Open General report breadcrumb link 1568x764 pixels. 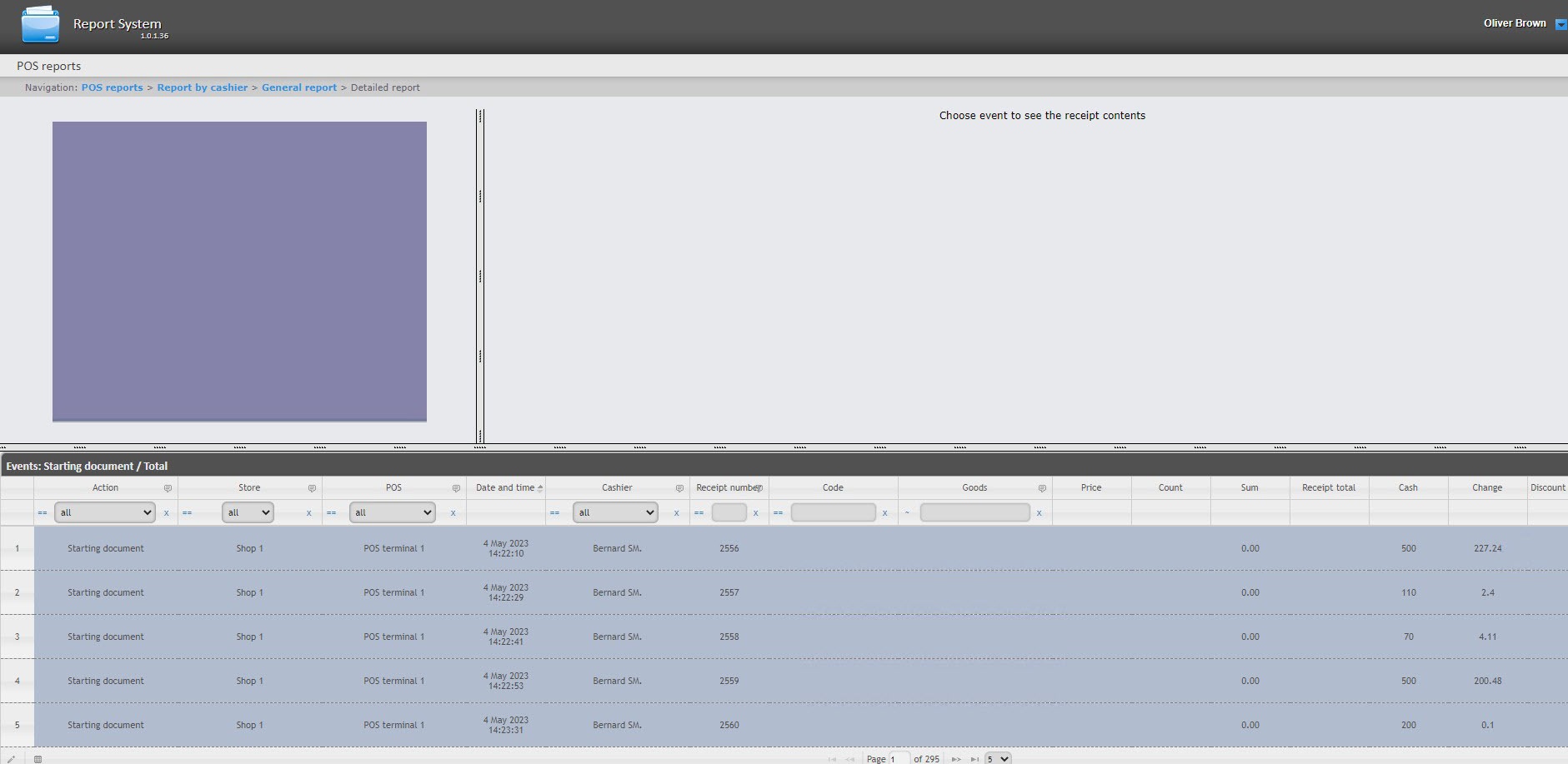pos(299,87)
